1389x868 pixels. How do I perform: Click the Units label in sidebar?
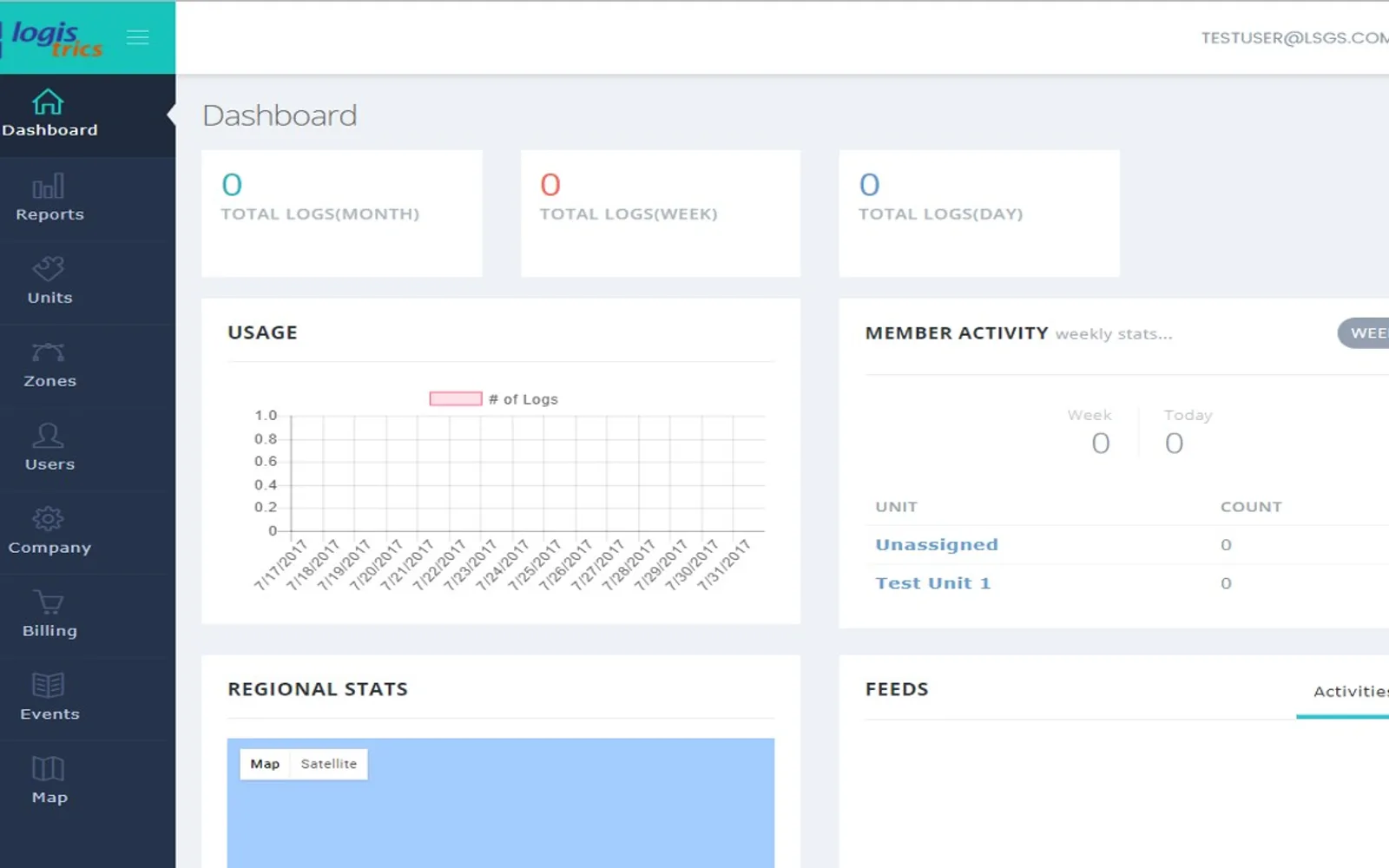tap(49, 298)
